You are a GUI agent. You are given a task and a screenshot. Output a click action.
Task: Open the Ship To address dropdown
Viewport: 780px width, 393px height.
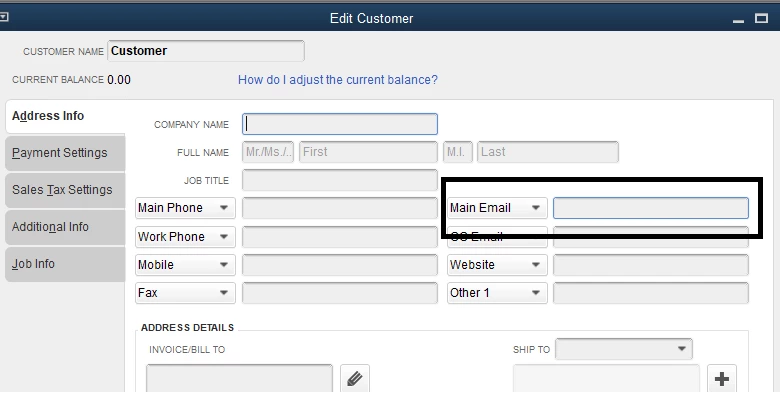pos(624,349)
